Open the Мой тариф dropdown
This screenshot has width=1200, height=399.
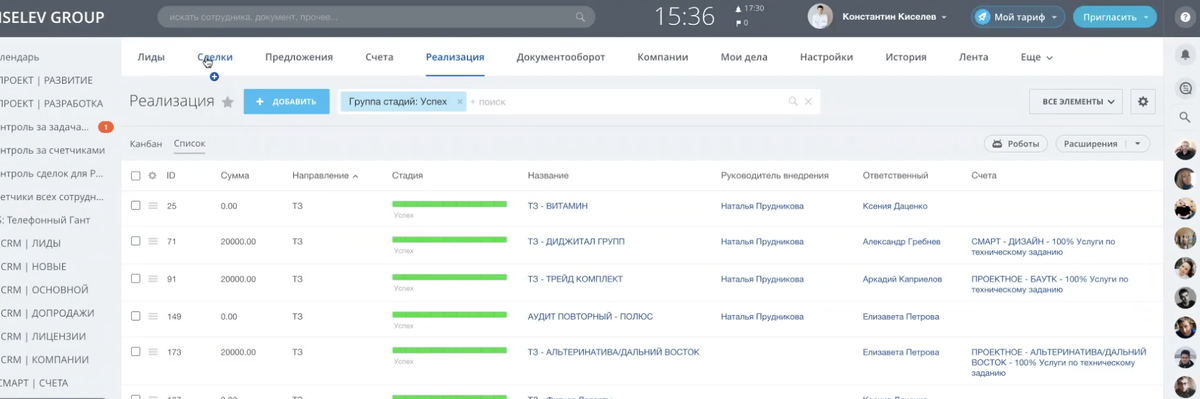coord(1019,17)
